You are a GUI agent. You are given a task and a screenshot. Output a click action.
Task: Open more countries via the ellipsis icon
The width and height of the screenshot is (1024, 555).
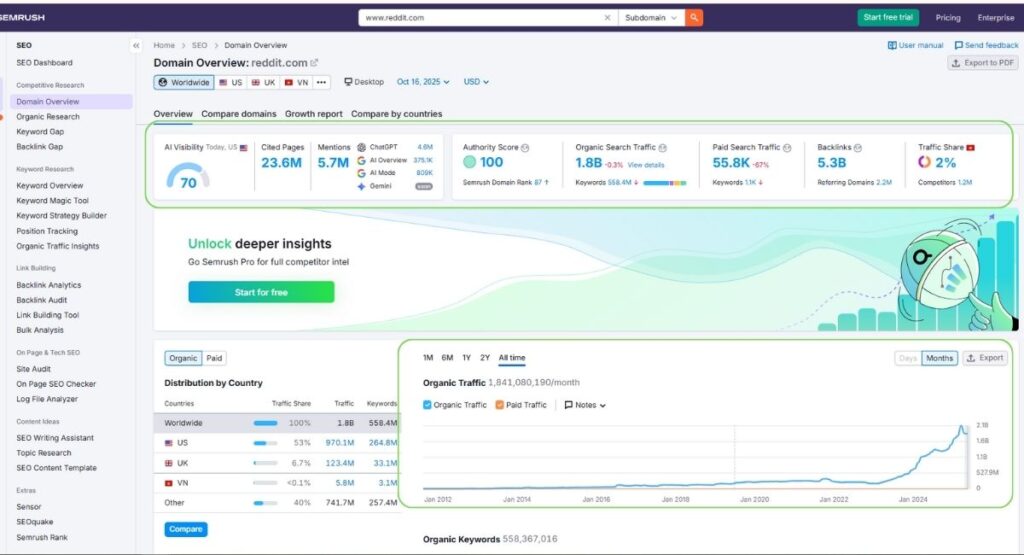321,82
